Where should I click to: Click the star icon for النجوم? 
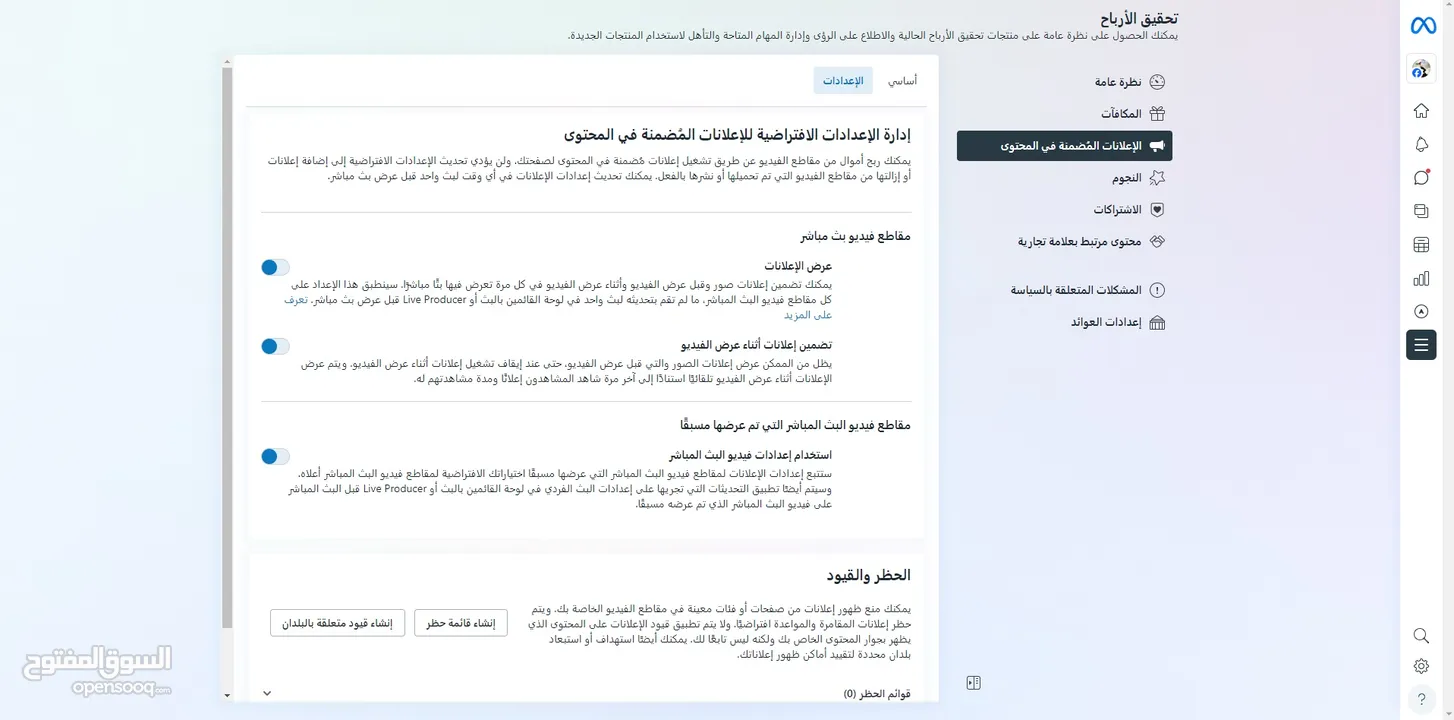pyautogui.click(x=1157, y=178)
